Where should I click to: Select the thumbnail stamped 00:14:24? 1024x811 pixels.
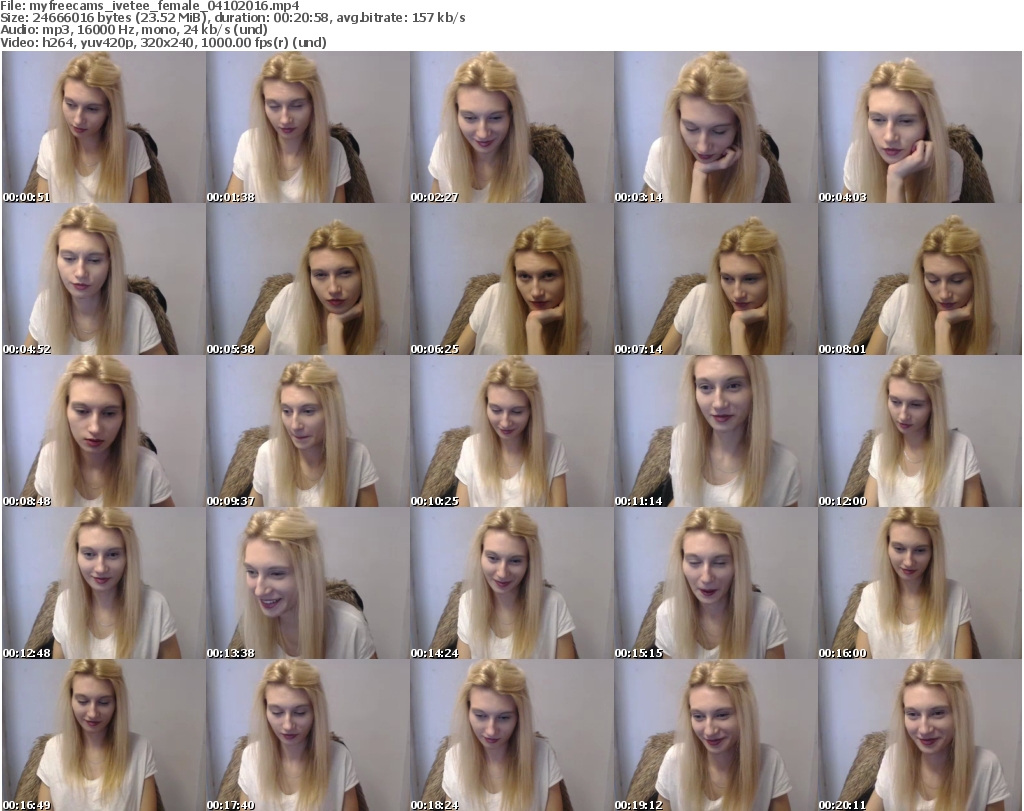(511, 582)
